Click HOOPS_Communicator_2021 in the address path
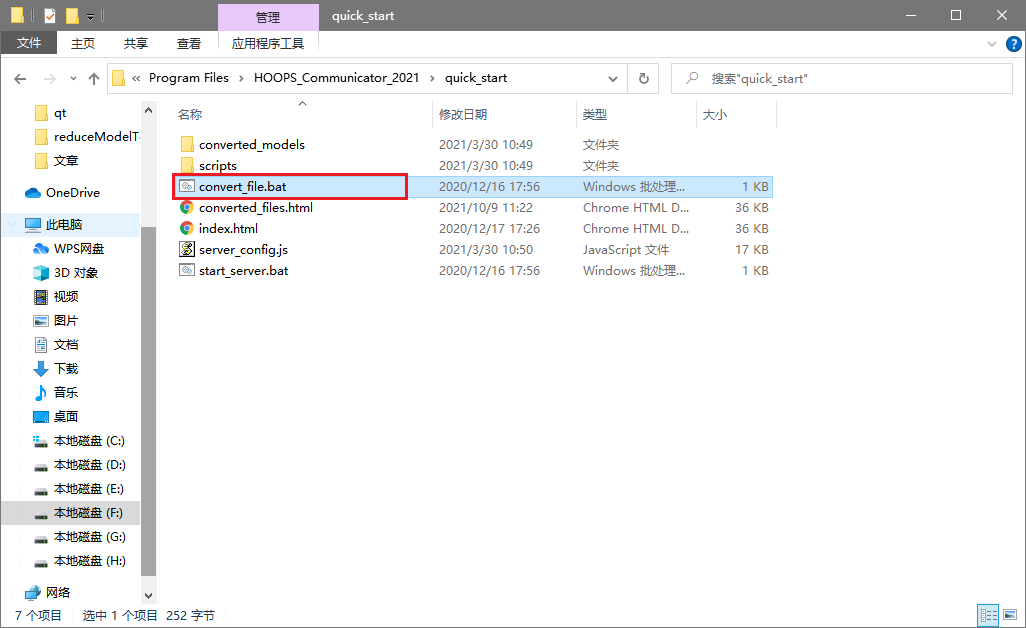 point(336,78)
